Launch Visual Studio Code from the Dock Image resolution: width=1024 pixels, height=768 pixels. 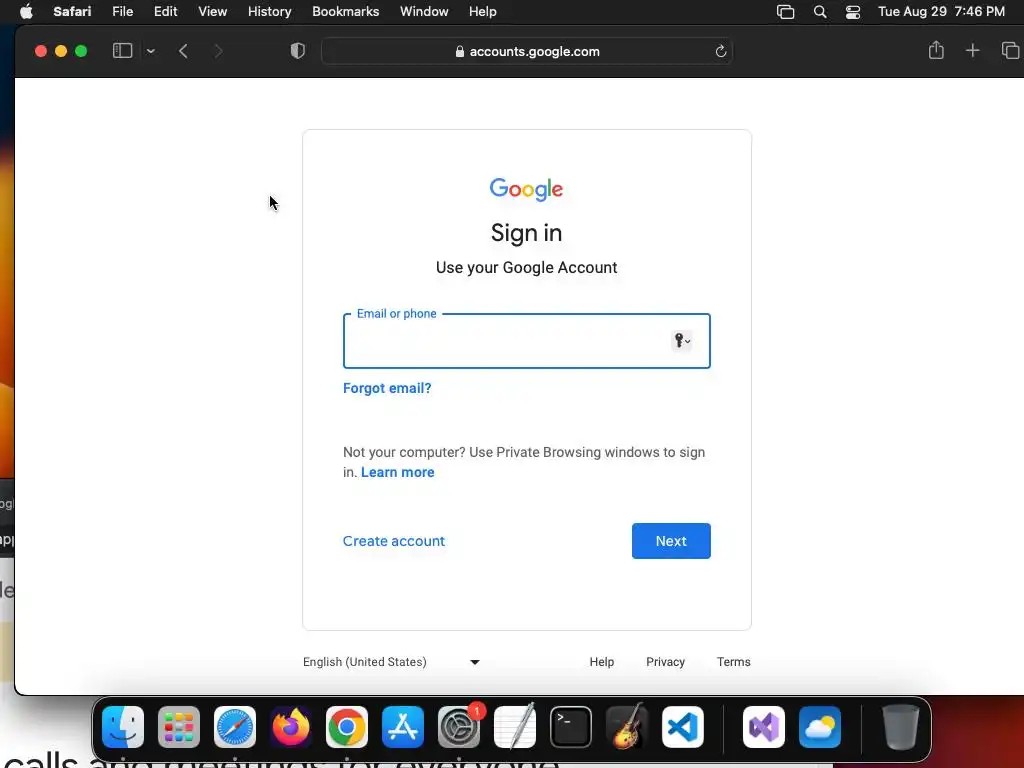[683, 727]
